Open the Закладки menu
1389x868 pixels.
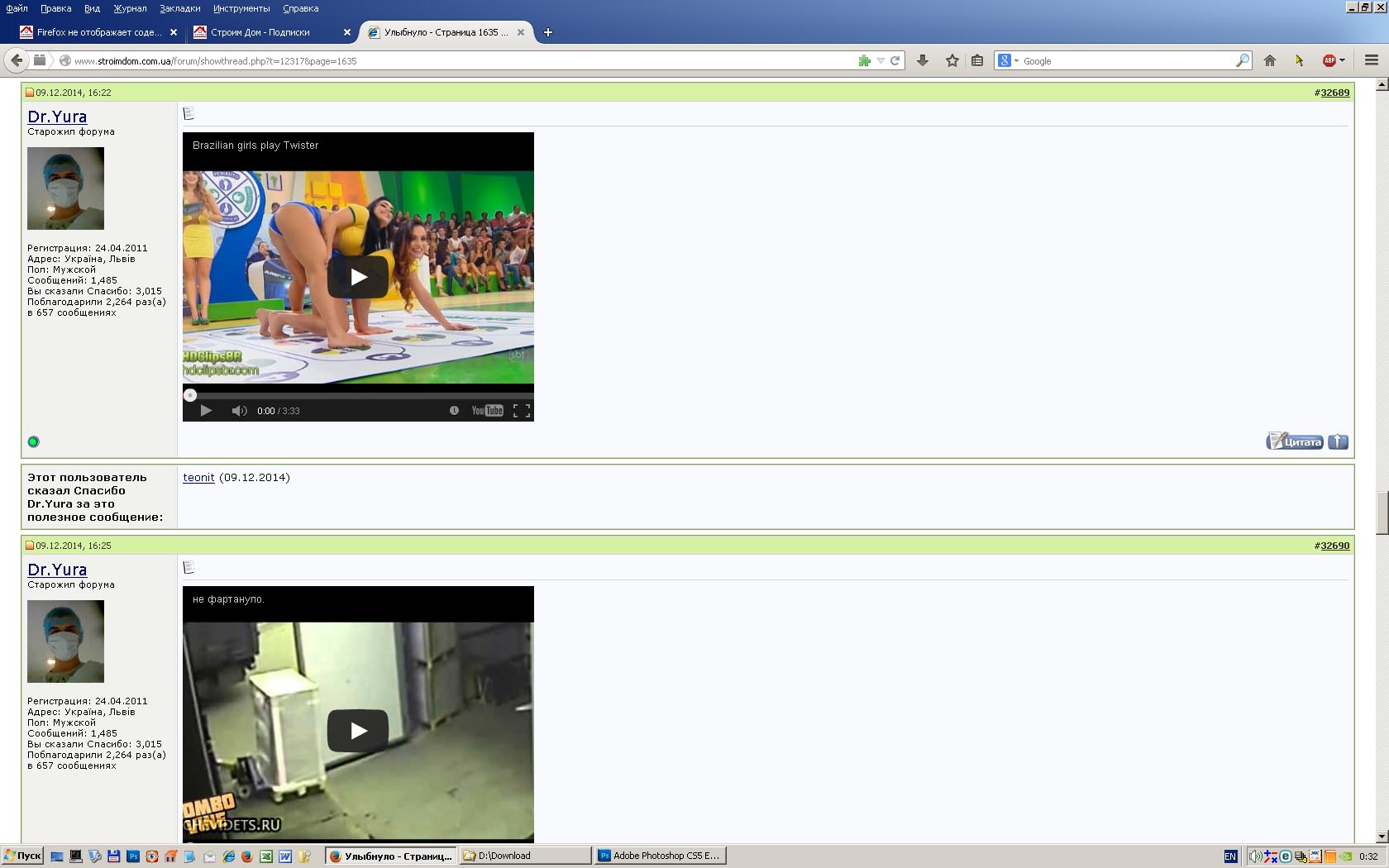click(x=180, y=8)
